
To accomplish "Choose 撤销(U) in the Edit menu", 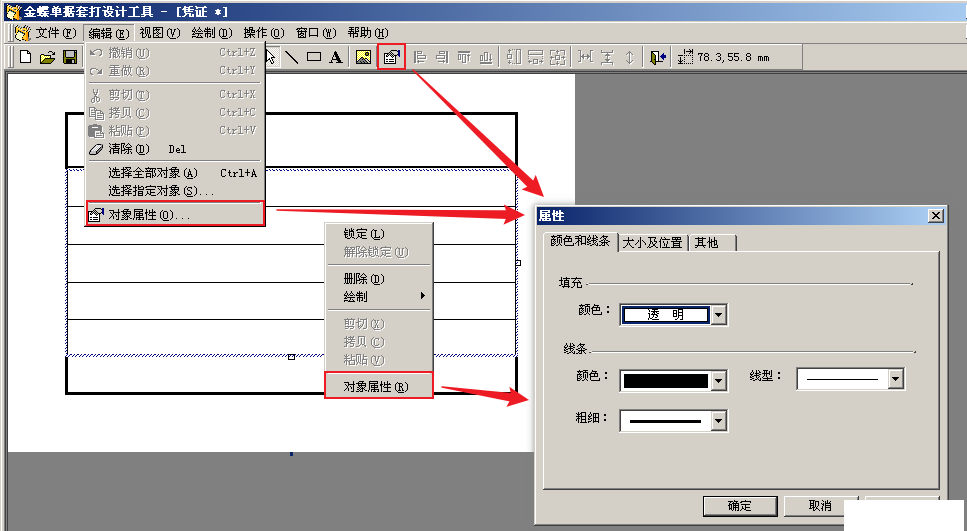I will pyautogui.click(x=175, y=53).
